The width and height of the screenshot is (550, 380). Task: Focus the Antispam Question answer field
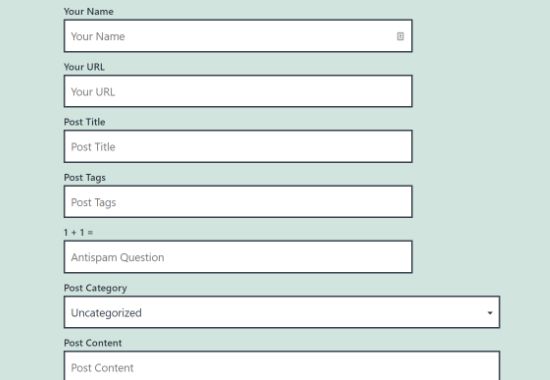pyautogui.click(x=238, y=257)
